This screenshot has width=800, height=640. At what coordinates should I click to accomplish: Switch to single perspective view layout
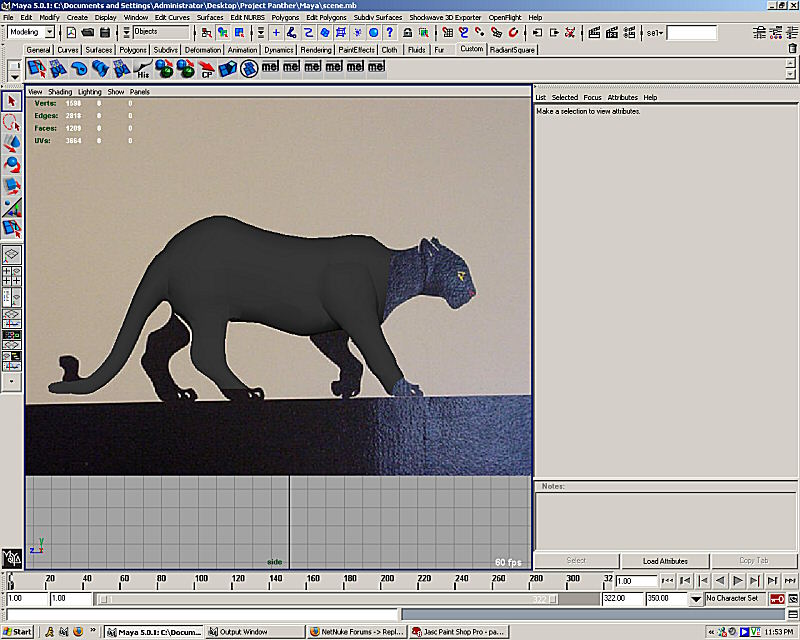(x=12, y=254)
